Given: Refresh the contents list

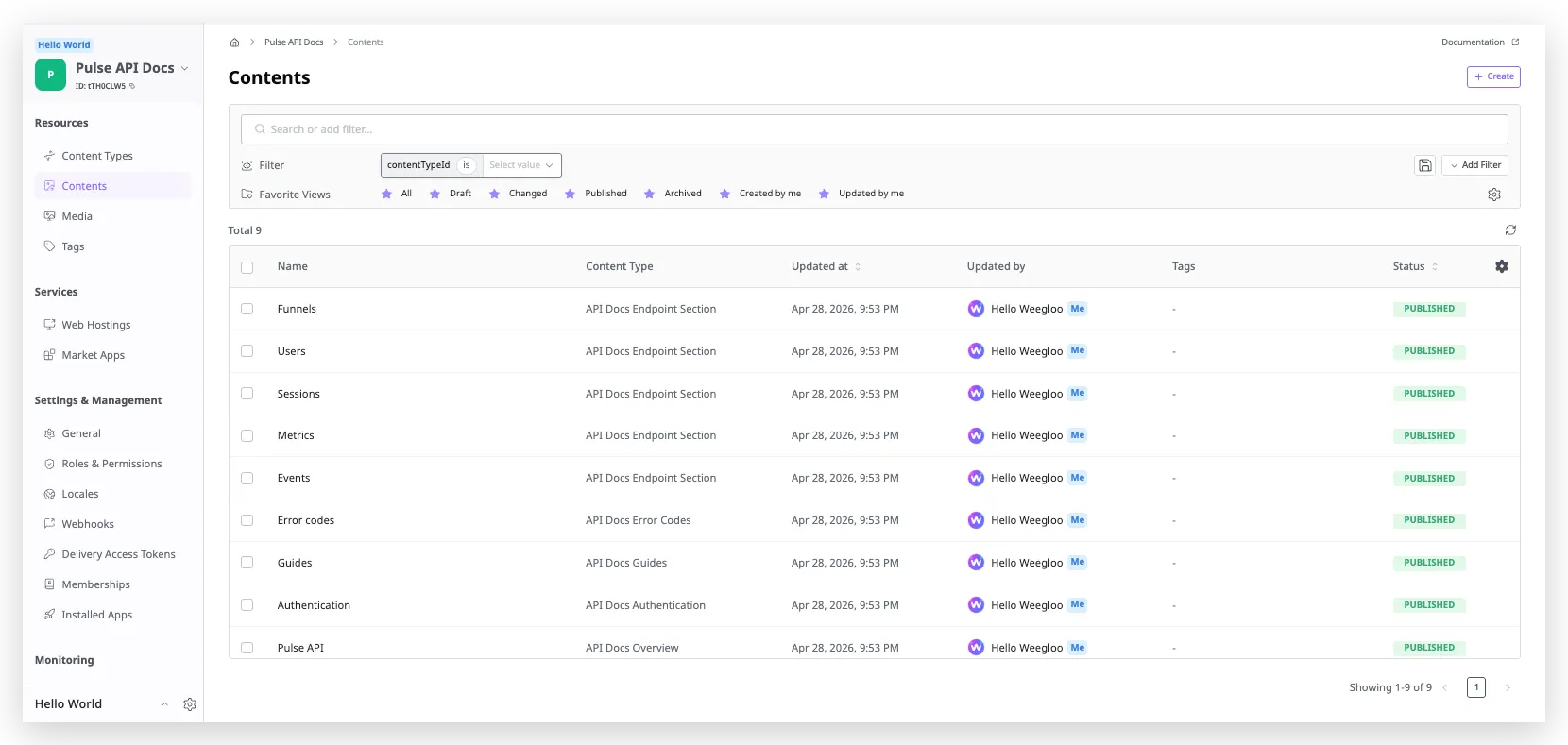Looking at the screenshot, I should tap(1510, 230).
